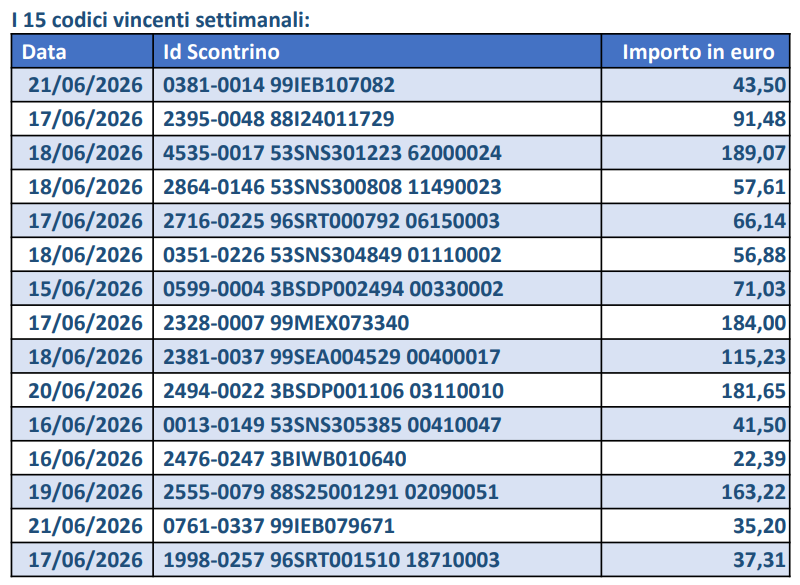Screen dimensions: 800x585
Task: Click amount 35,20 cell
Action: pyautogui.click(x=695, y=526)
